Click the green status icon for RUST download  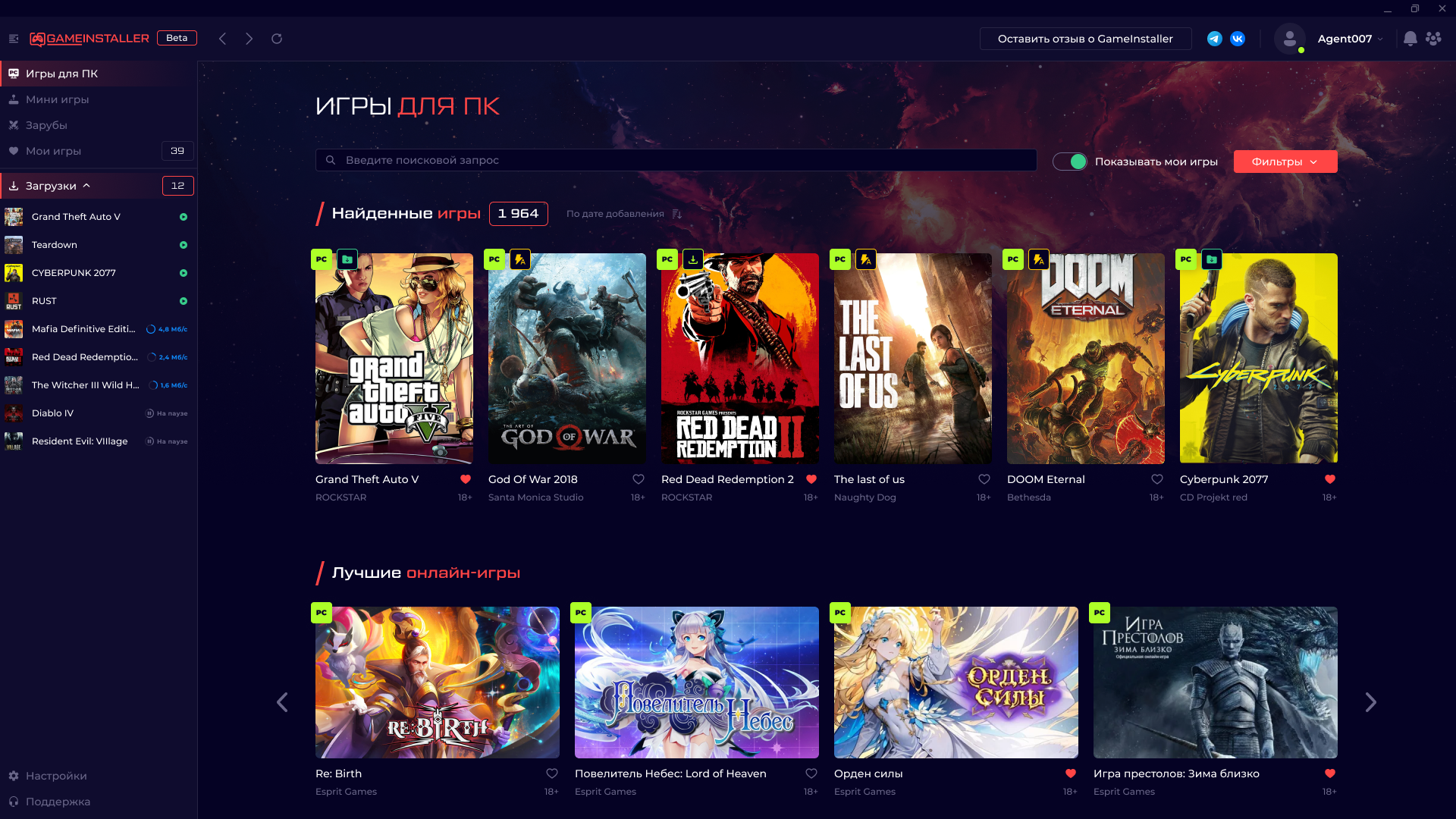point(184,301)
